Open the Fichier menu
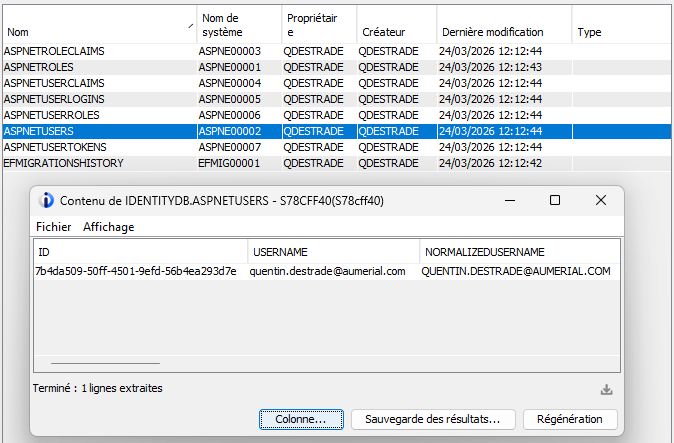Image resolution: width=674 pixels, height=443 pixels. pos(54,227)
